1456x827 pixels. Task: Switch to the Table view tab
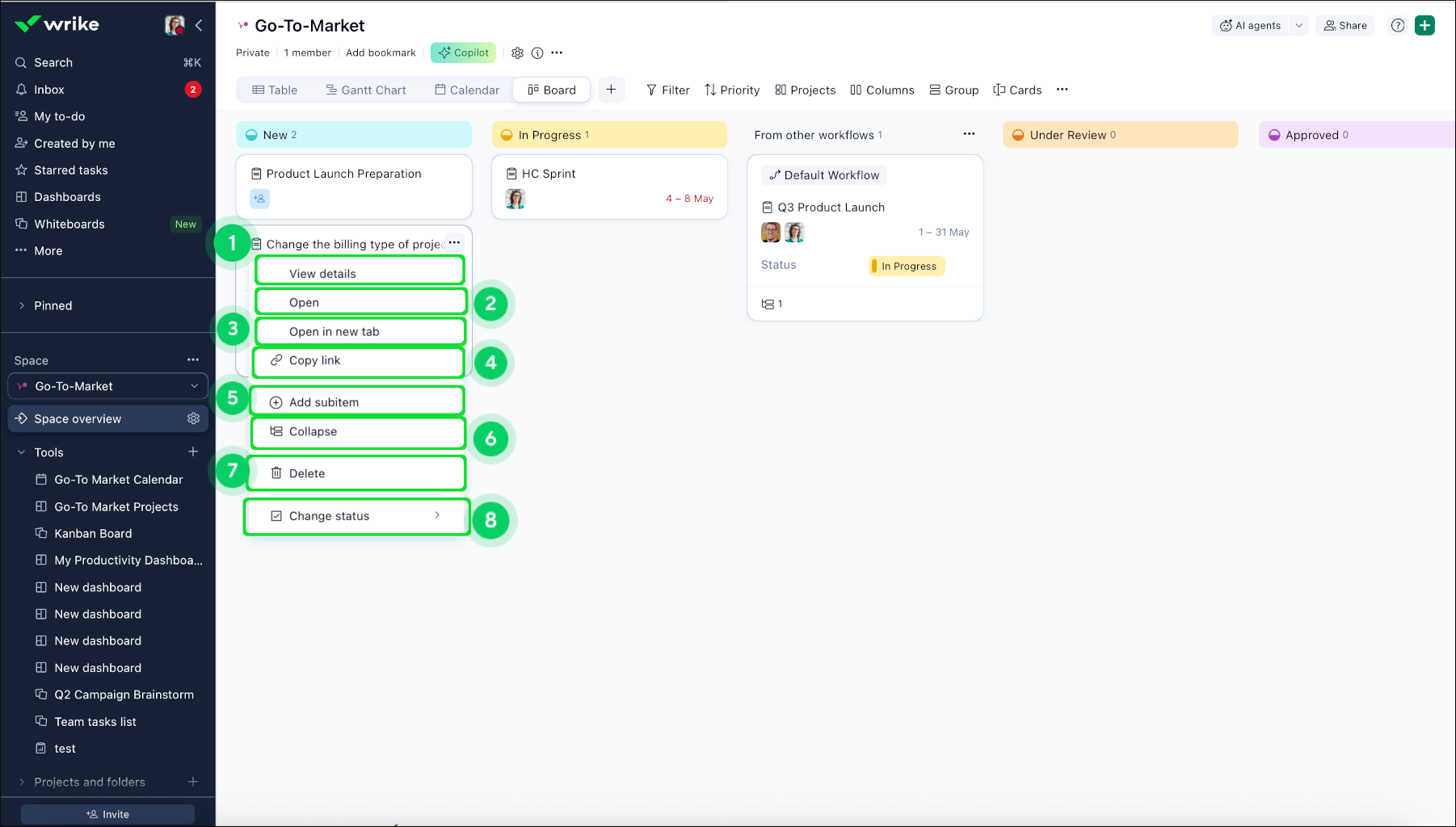click(275, 90)
